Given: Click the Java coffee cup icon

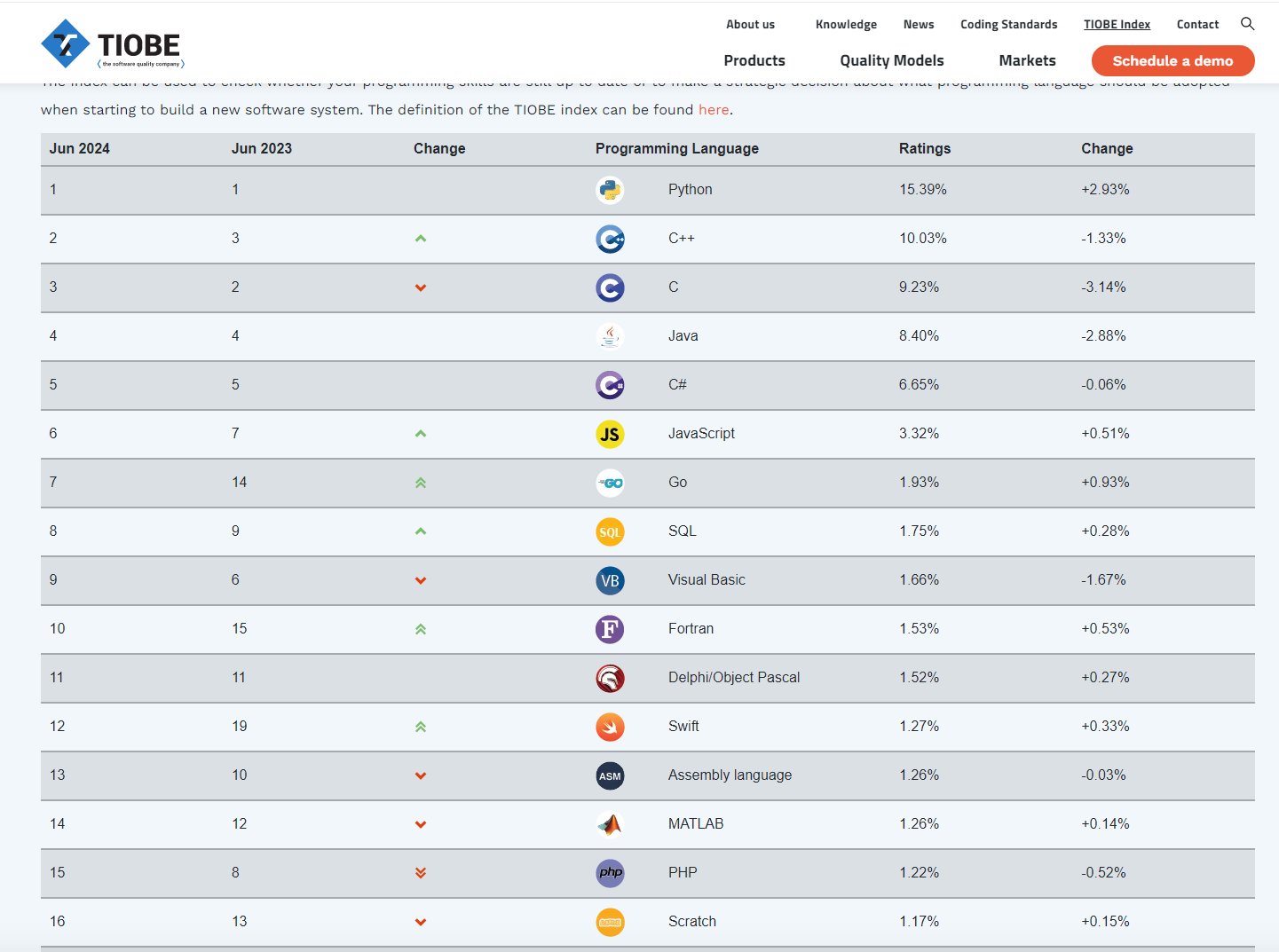Looking at the screenshot, I should point(610,336).
